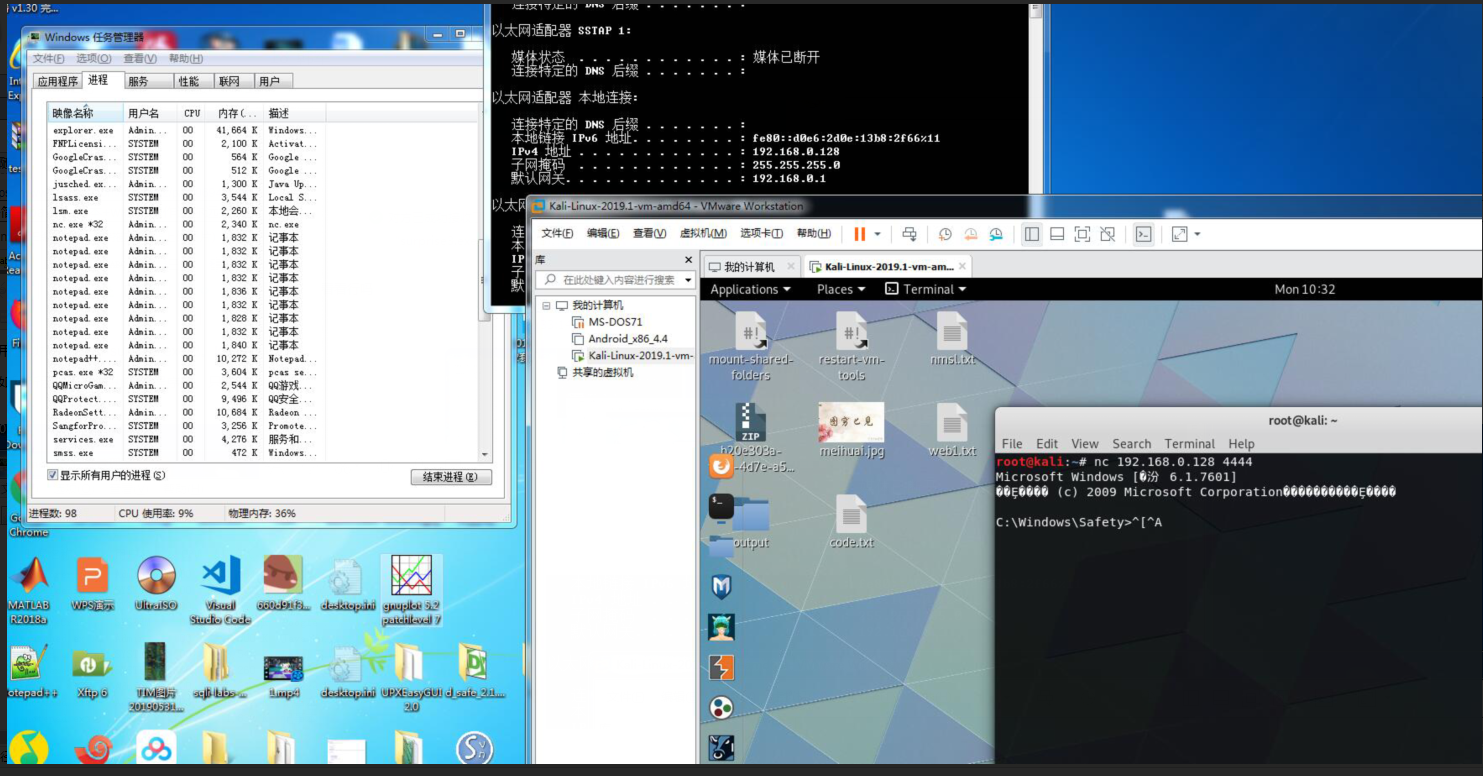
Task: Switch to the 我的计算机 tab in VMware
Action: pos(749,267)
